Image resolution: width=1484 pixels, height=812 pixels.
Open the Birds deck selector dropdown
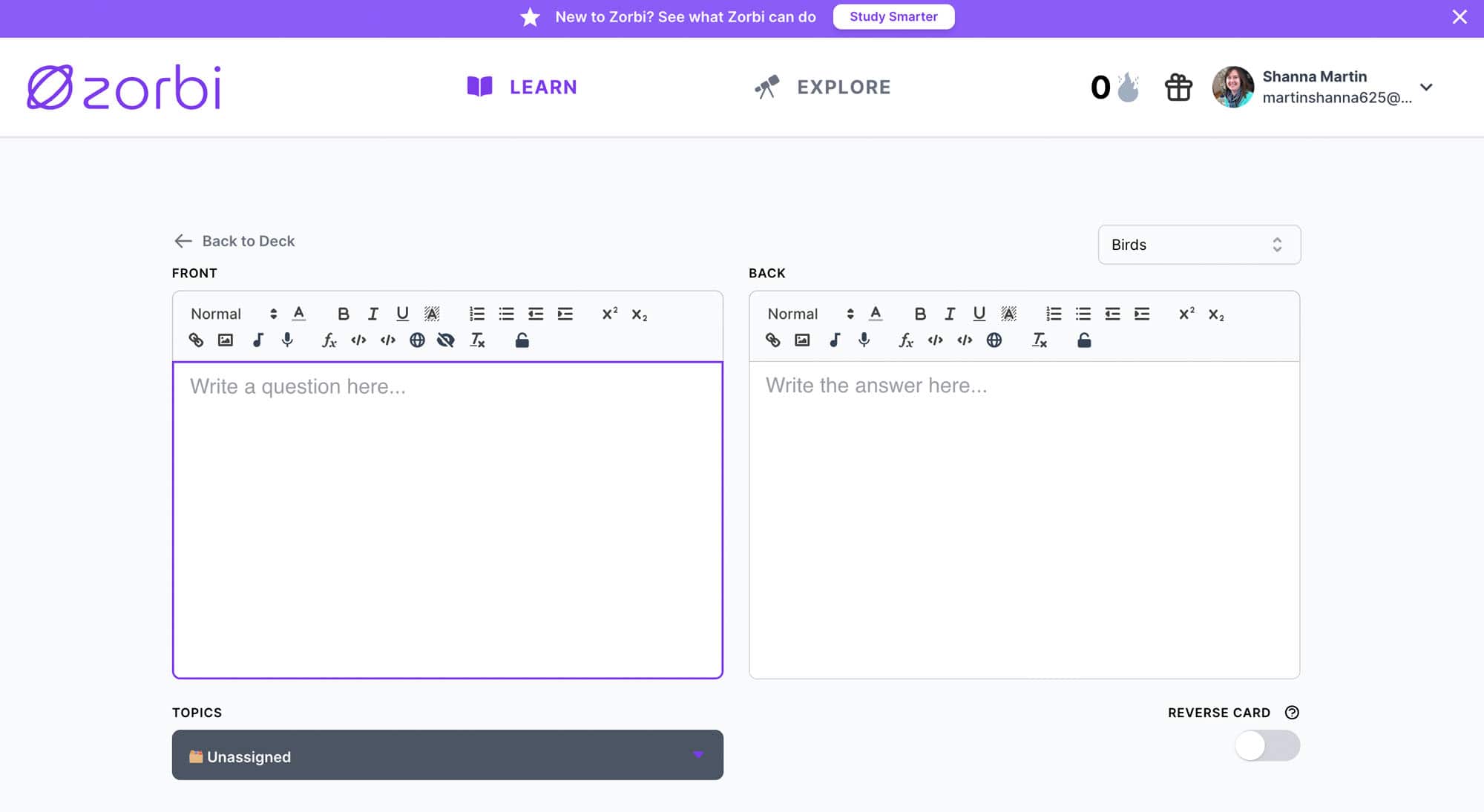[1199, 245]
